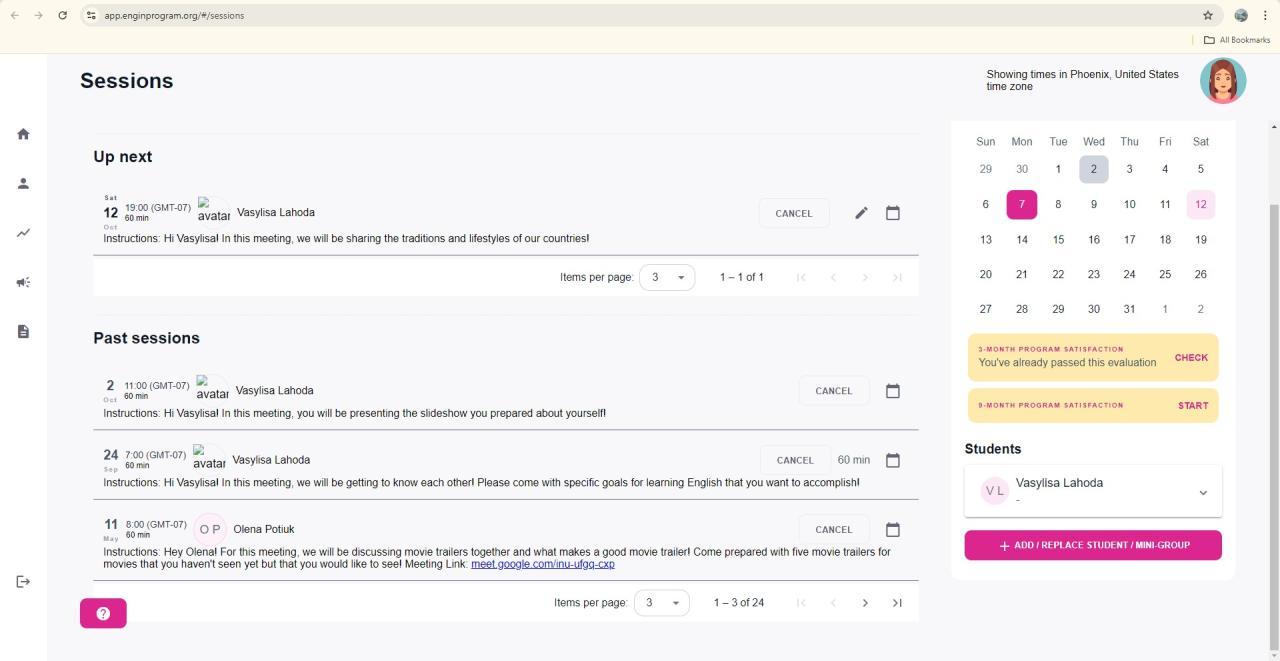The image size is (1280, 661).
Task: Open the documents icon in sidebar
Action: pos(23,332)
